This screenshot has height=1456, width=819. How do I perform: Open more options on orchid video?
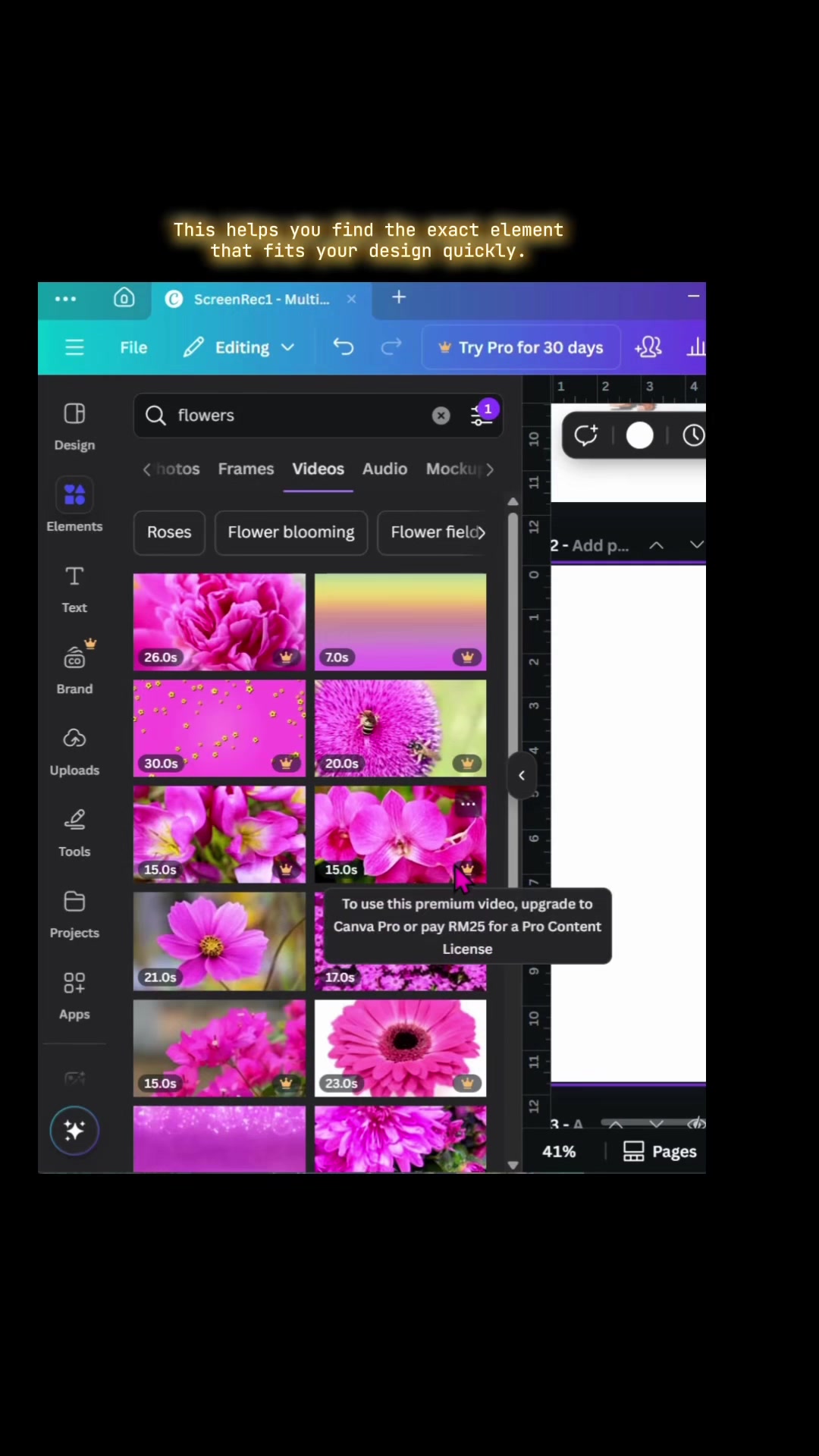pyautogui.click(x=468, y=804)
